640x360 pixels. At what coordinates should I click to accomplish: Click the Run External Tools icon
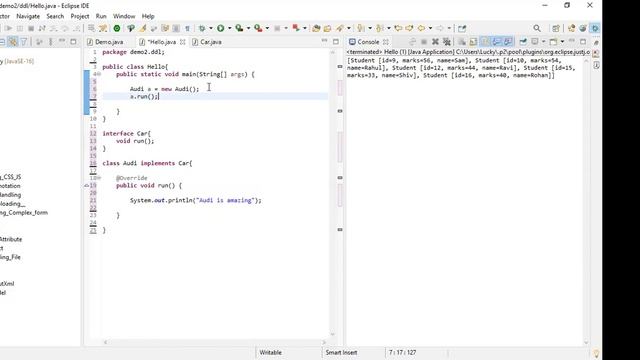point(258,28)
